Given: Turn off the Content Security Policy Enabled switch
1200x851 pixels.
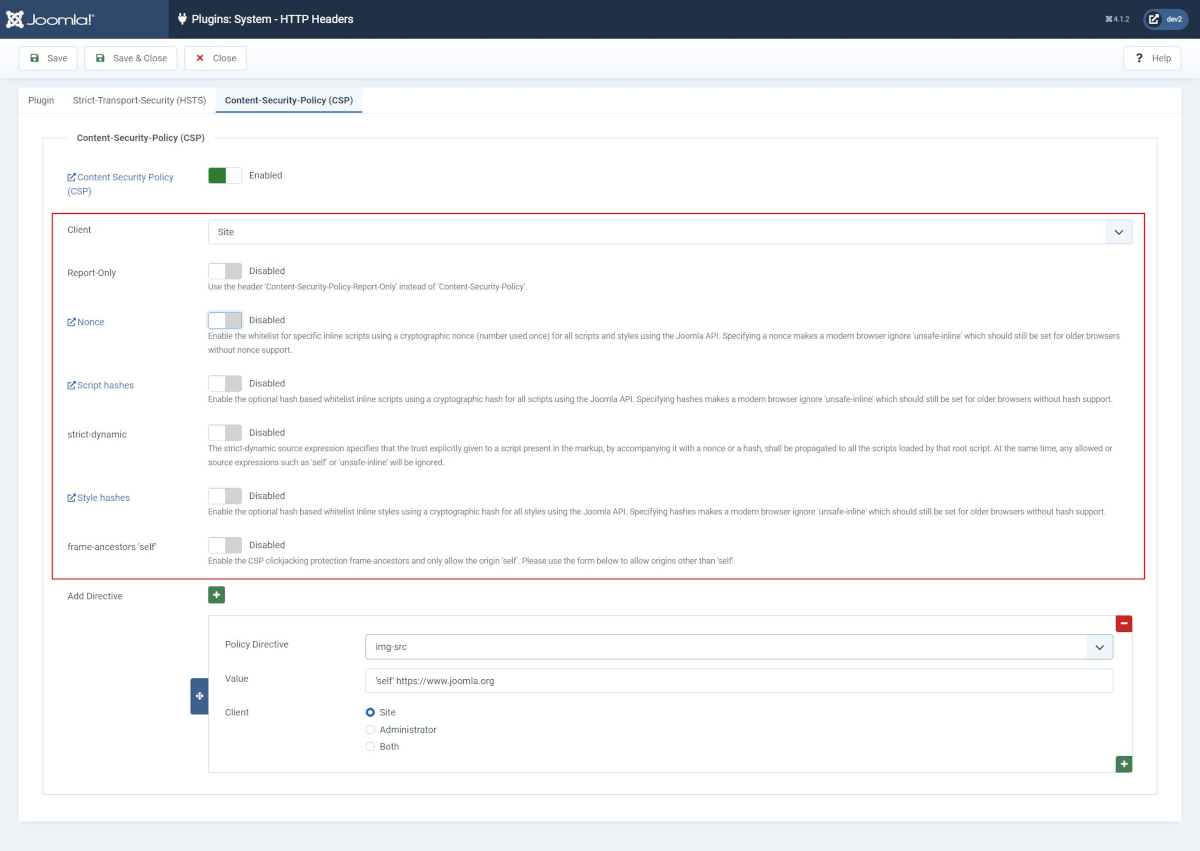Looking at the screenshot, I should tap(225, 174).
